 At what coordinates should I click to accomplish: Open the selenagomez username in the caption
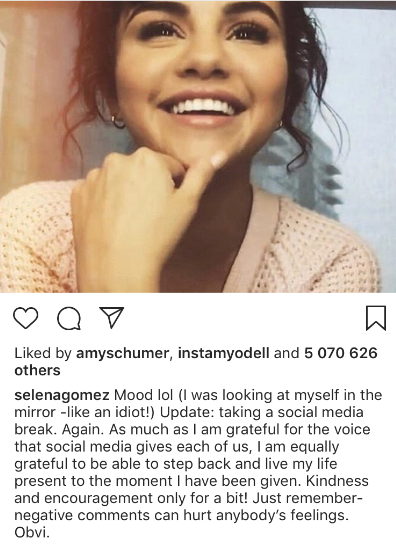(62, 395)
